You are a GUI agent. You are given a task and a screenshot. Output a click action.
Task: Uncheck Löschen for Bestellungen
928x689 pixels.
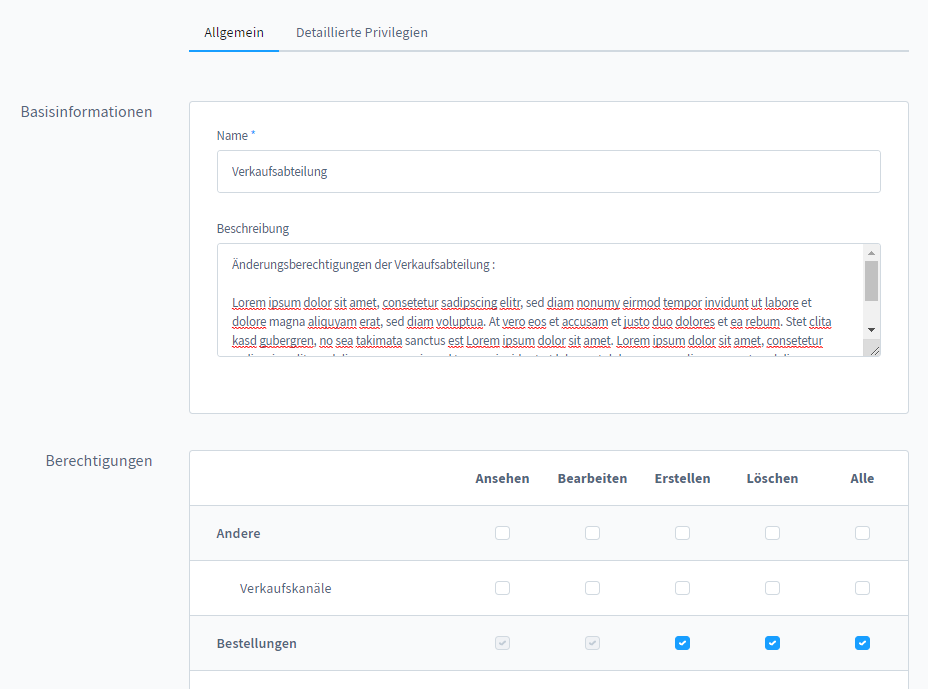[772, 643]
